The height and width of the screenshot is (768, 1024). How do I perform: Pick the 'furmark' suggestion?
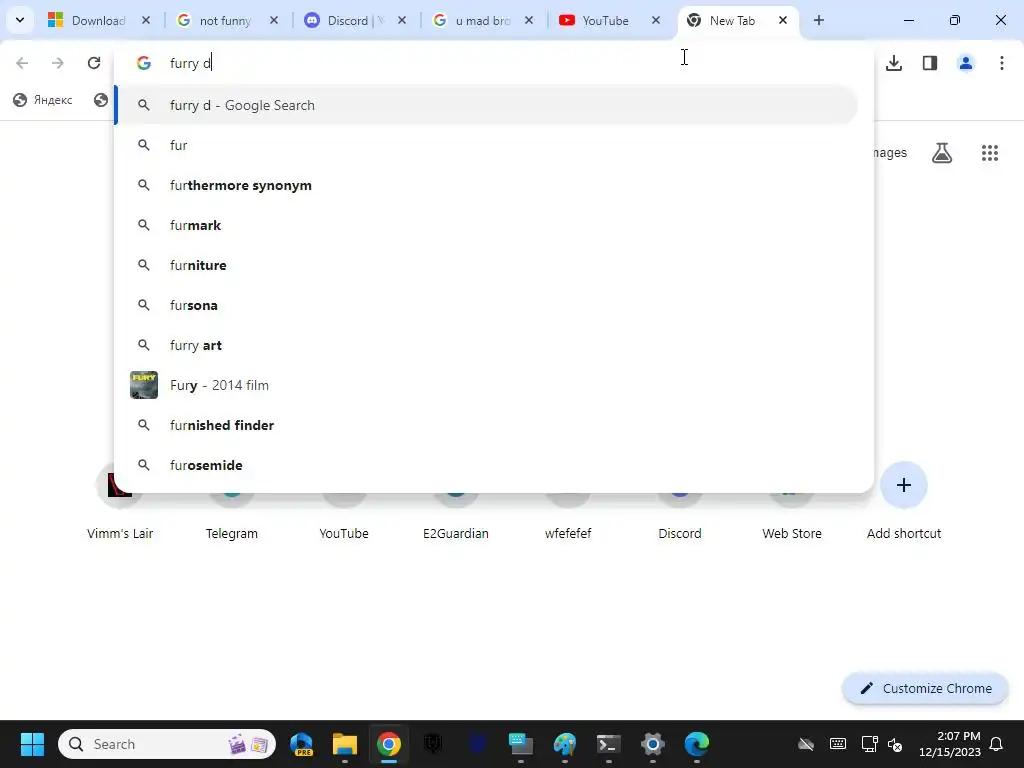(486, 225)
